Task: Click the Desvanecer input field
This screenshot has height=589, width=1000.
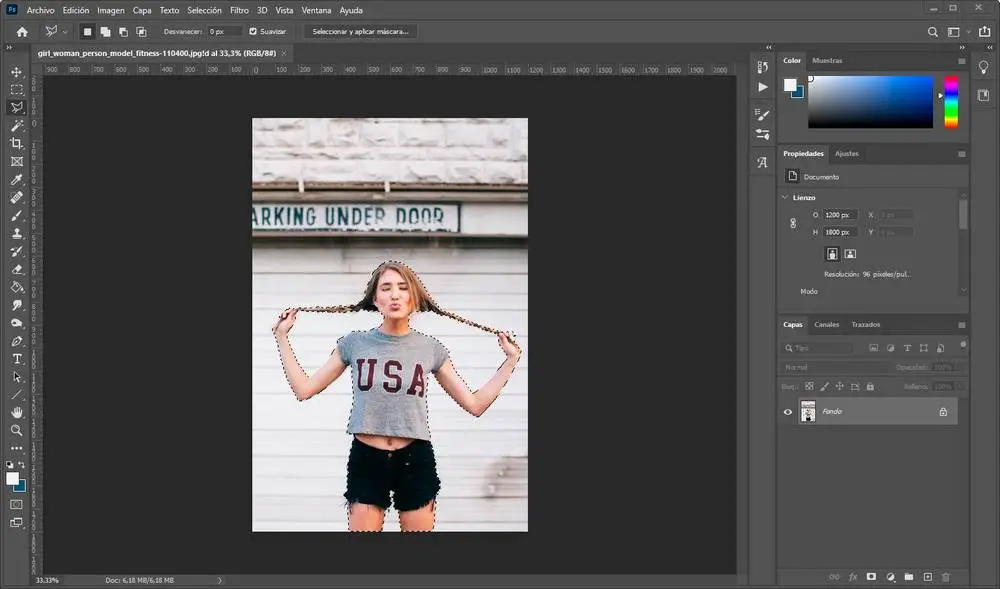Action: (x=224, y=32)
